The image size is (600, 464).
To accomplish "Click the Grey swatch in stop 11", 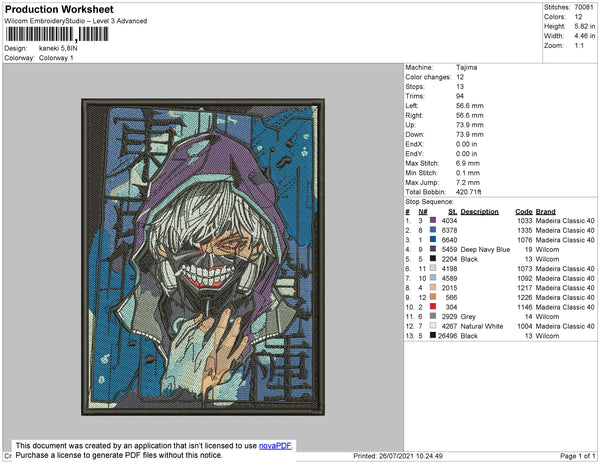I will point(433,317).
